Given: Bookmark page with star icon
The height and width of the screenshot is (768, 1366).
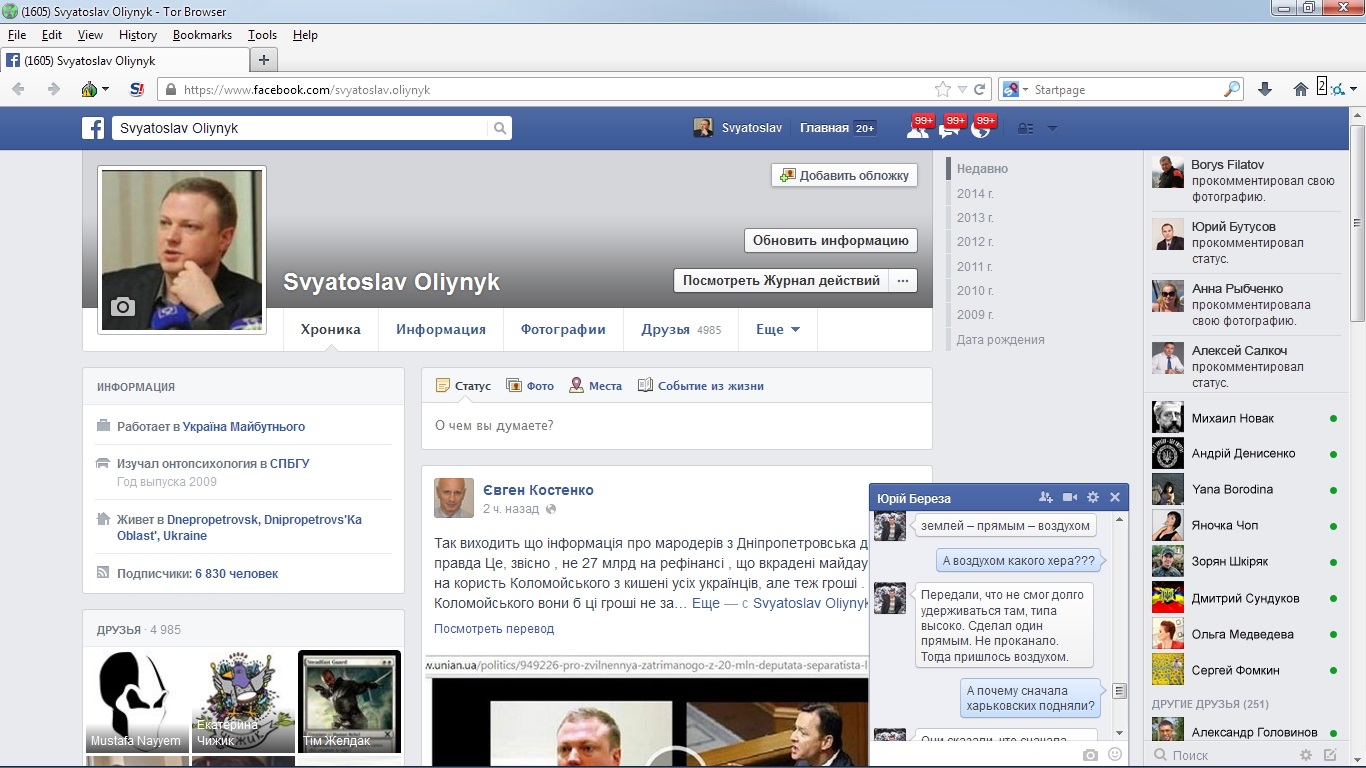Looking at the screenshot, I should tap(942, 89).
